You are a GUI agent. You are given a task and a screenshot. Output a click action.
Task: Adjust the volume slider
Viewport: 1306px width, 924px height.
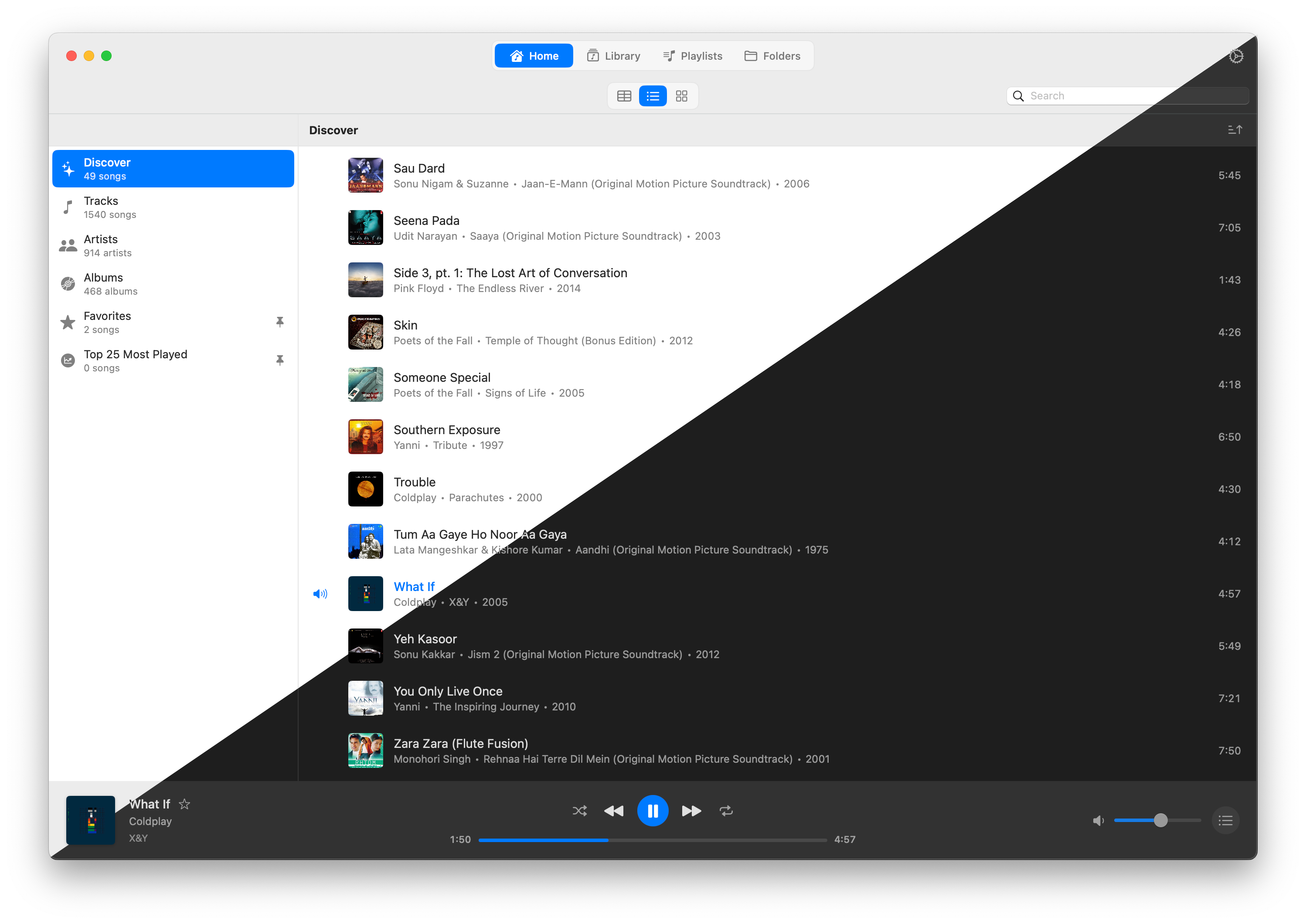(1157, 820)
